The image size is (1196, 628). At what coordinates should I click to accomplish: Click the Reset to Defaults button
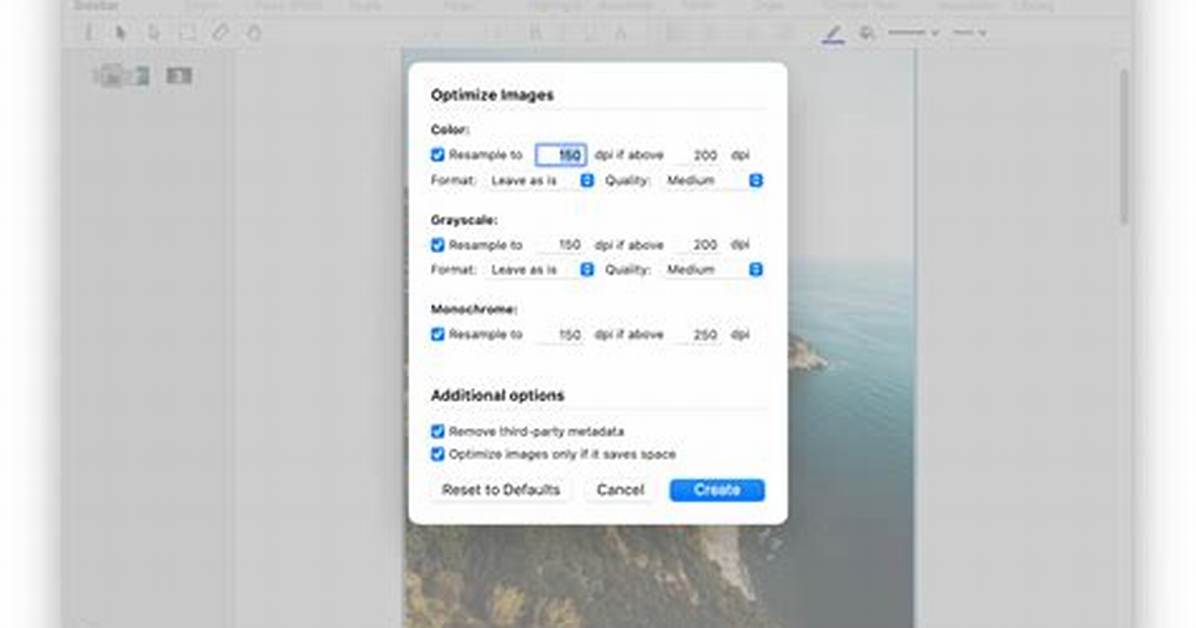(500, 490)
